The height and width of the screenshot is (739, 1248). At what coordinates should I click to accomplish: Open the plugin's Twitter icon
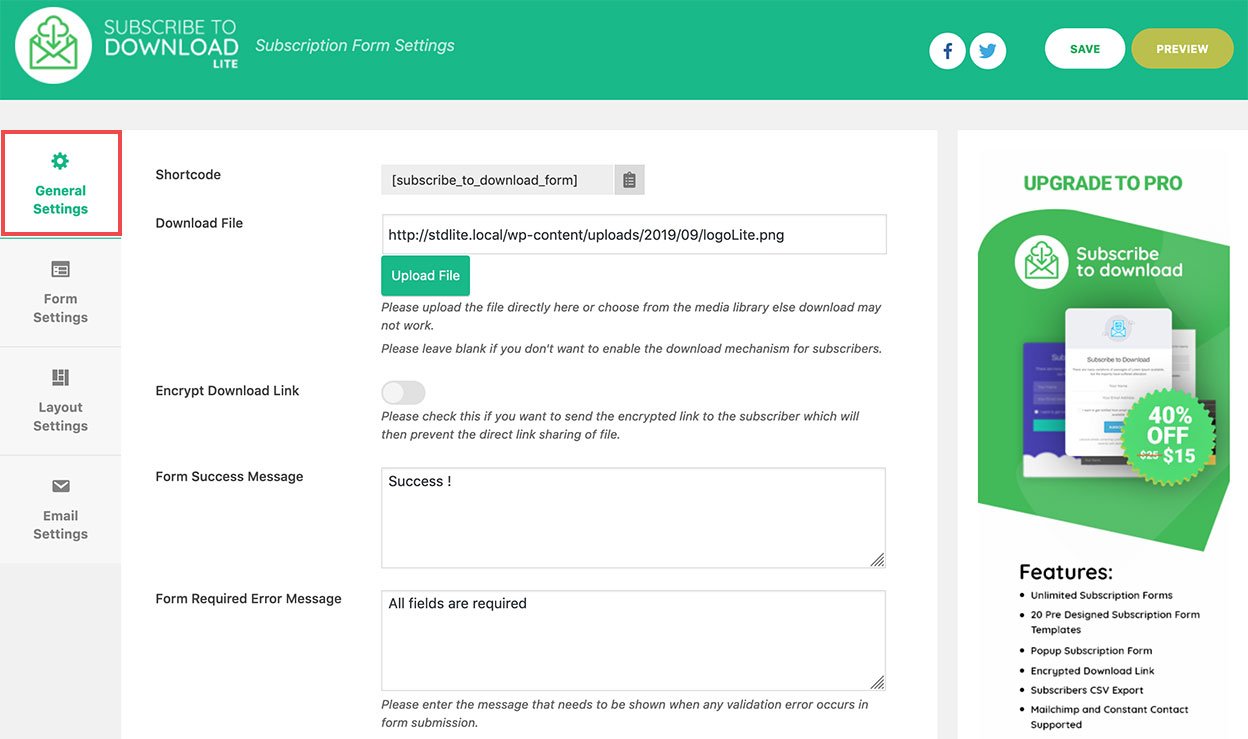pos(988,50)
